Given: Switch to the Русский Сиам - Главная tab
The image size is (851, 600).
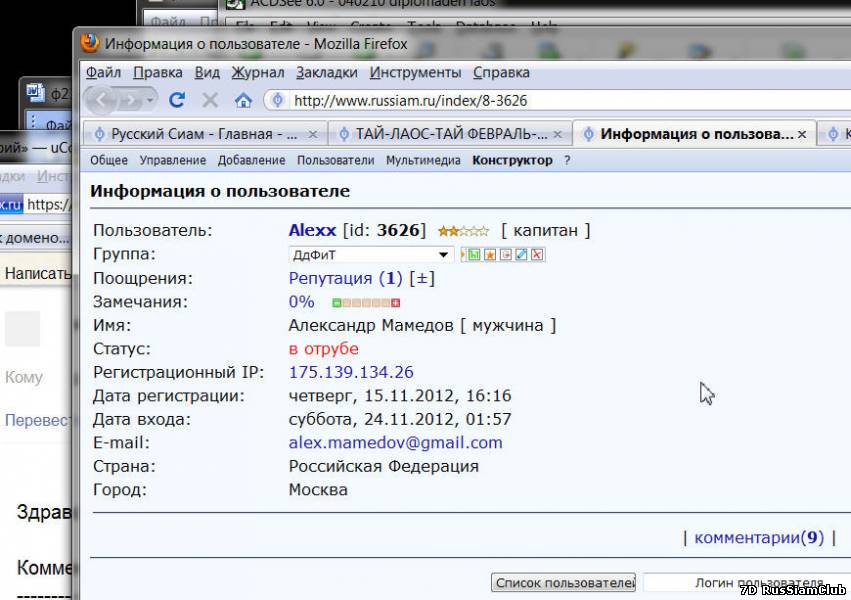Looking at the screenshot, I should pyautogui.click(x=205, y=134).
